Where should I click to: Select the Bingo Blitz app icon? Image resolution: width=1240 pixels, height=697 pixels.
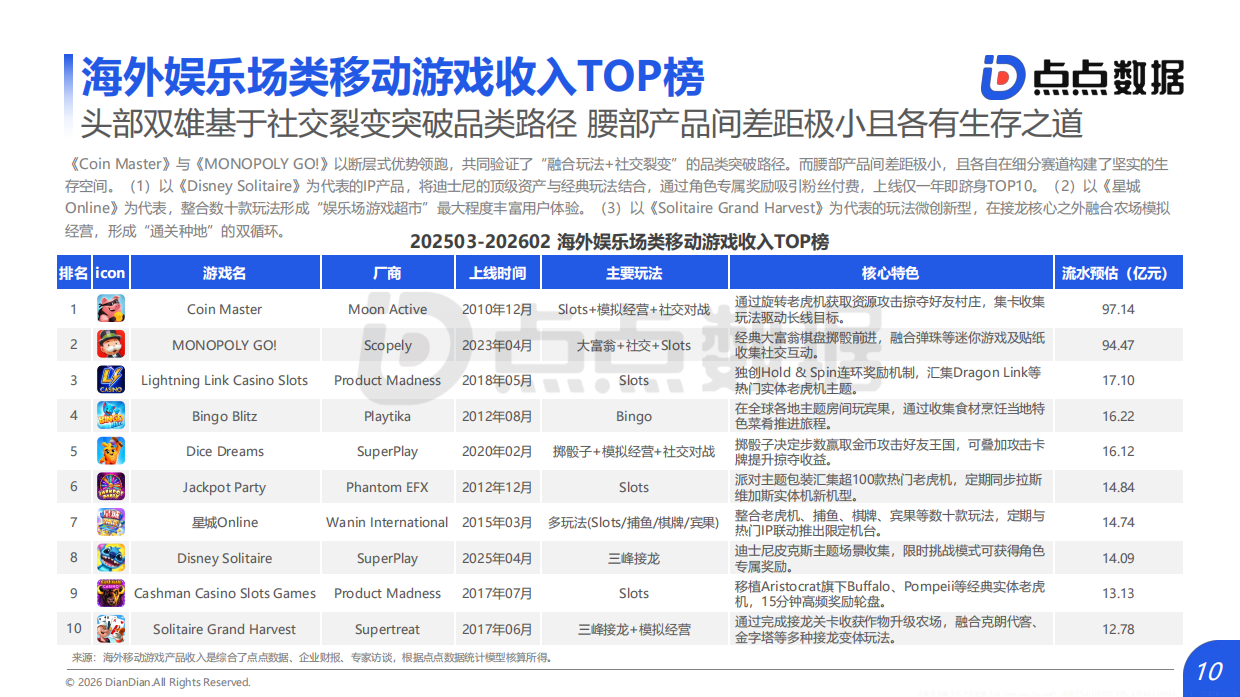(x=110, y=415)
